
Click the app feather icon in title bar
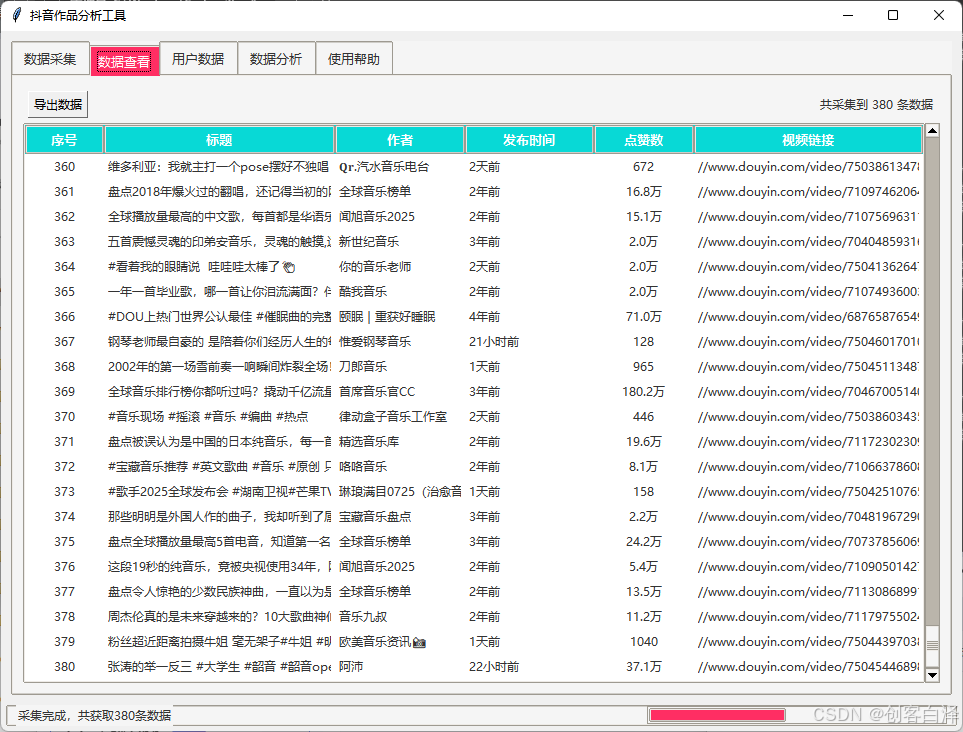tap(17, 15)
